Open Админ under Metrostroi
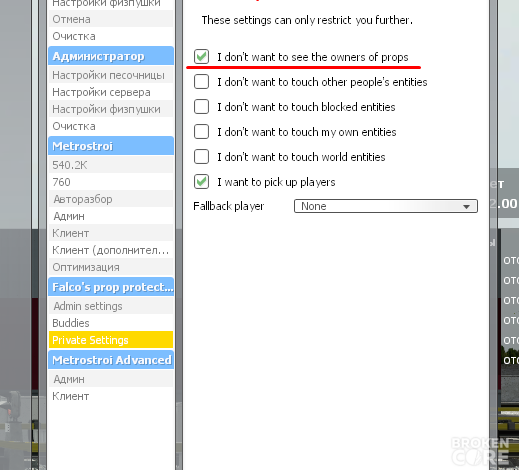The height and width of the screenshot is (470, 519). [x=111, y=216]
